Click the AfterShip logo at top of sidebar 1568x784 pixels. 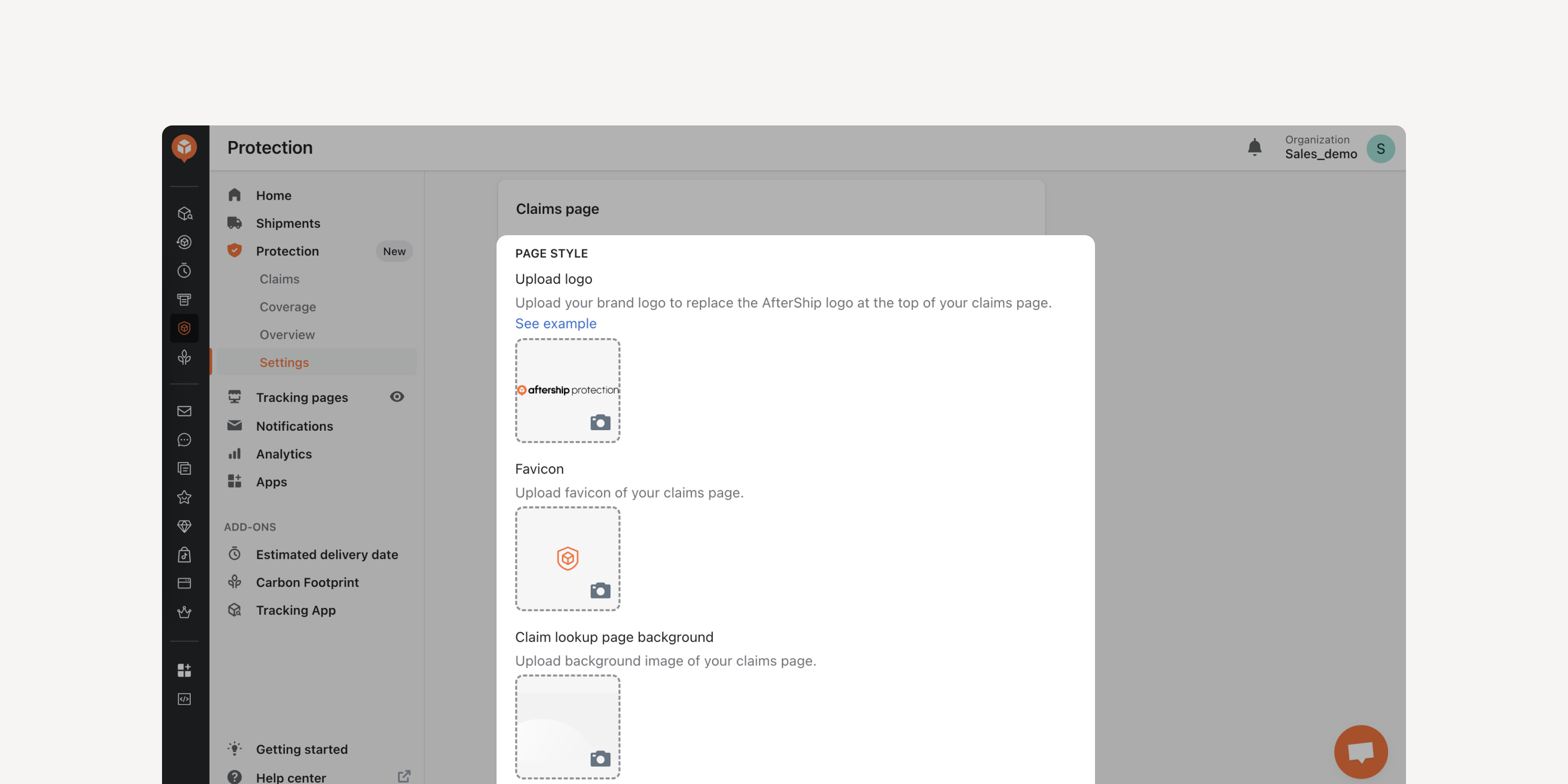[x=185, y=148]
